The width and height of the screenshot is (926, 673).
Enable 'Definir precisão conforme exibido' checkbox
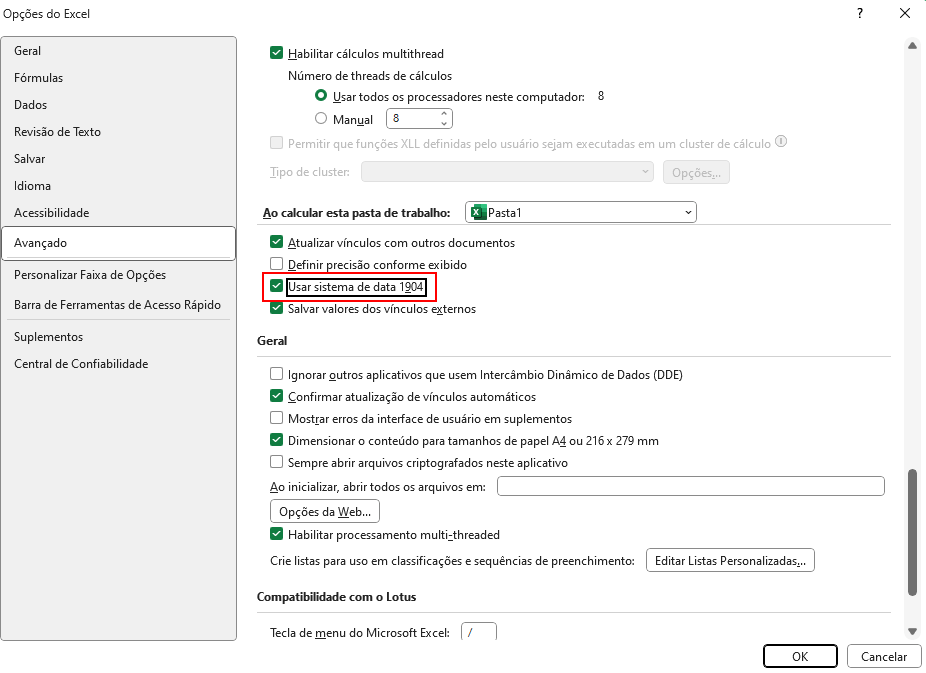pos(277,265)
